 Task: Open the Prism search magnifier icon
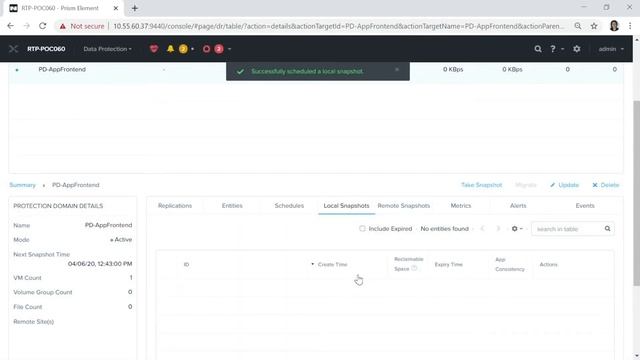click(538, 49)
